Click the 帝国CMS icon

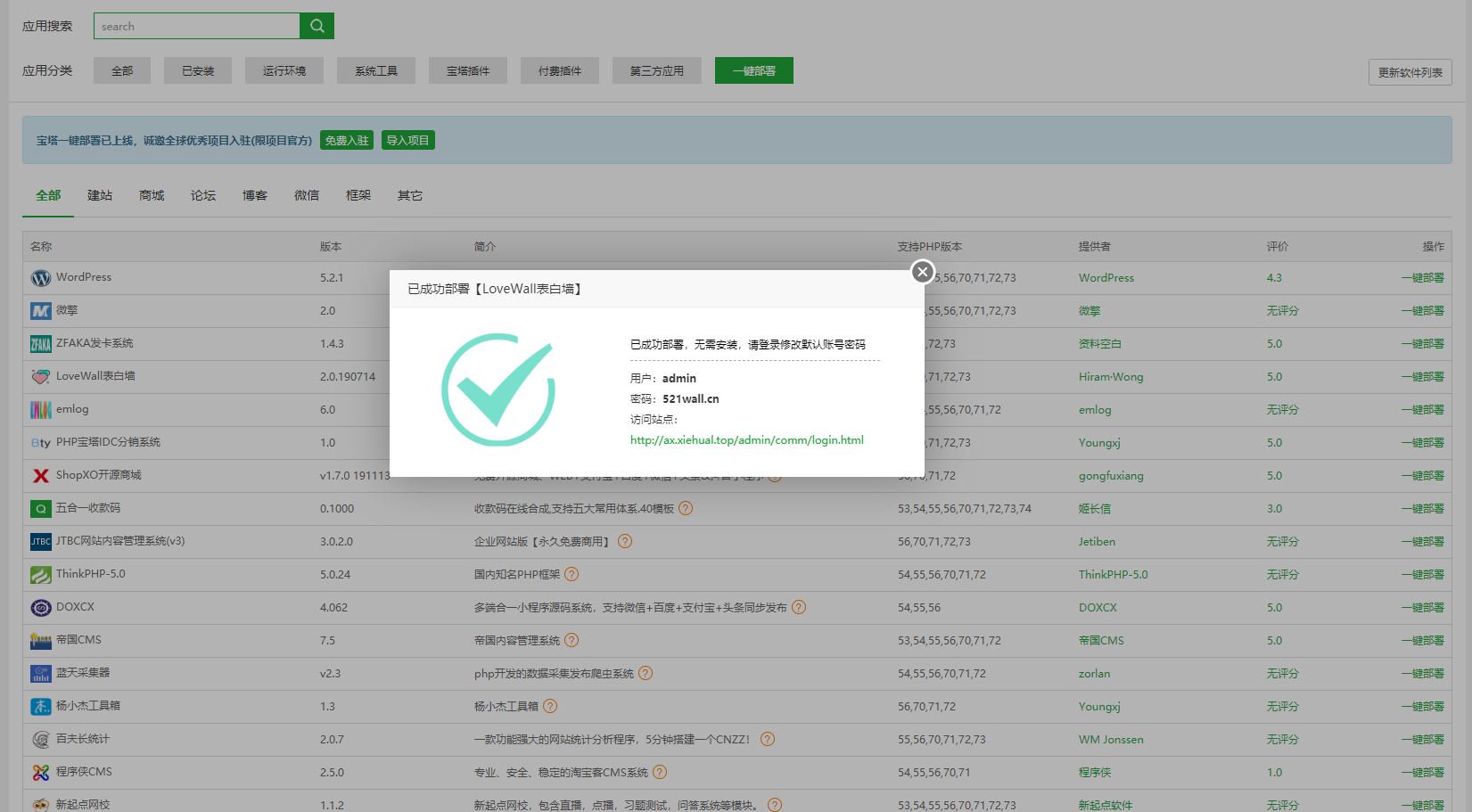point(41,641)
